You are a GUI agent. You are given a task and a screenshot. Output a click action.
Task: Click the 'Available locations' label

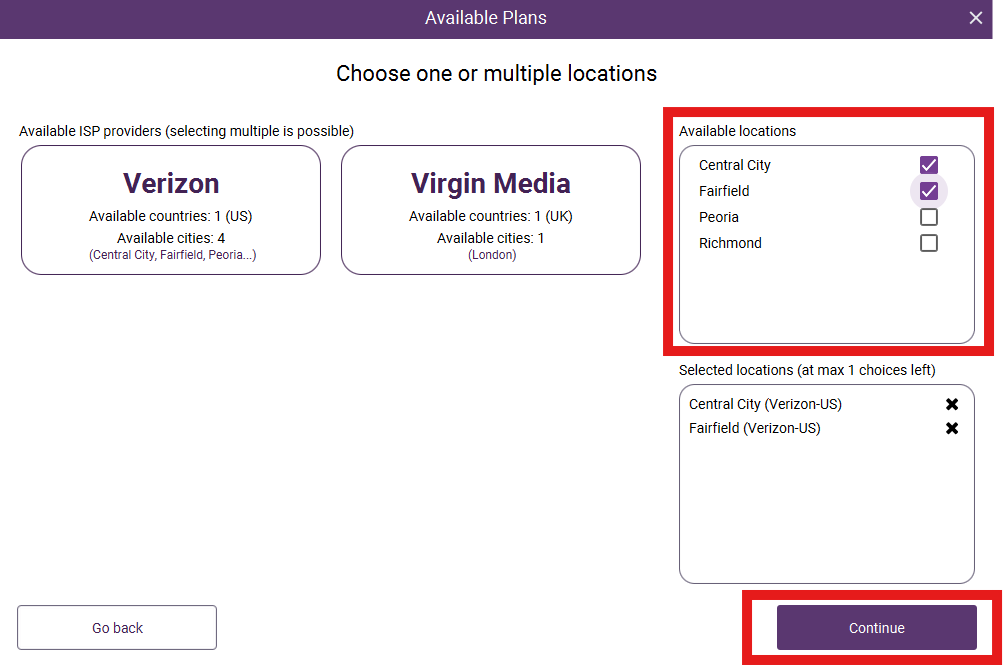[737, 131]
